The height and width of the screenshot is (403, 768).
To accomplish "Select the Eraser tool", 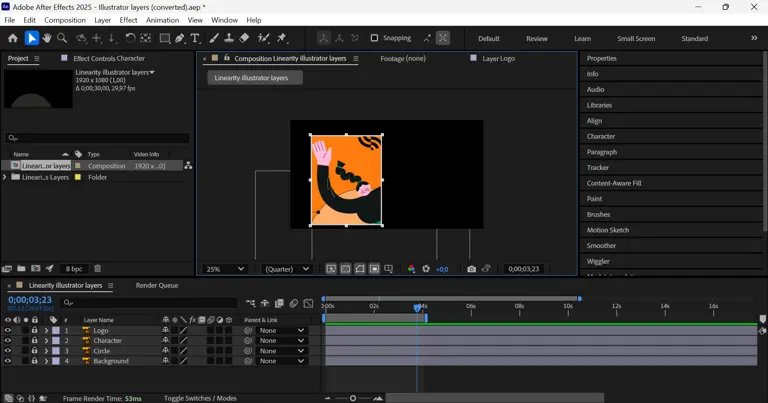I will pos(244,38).
